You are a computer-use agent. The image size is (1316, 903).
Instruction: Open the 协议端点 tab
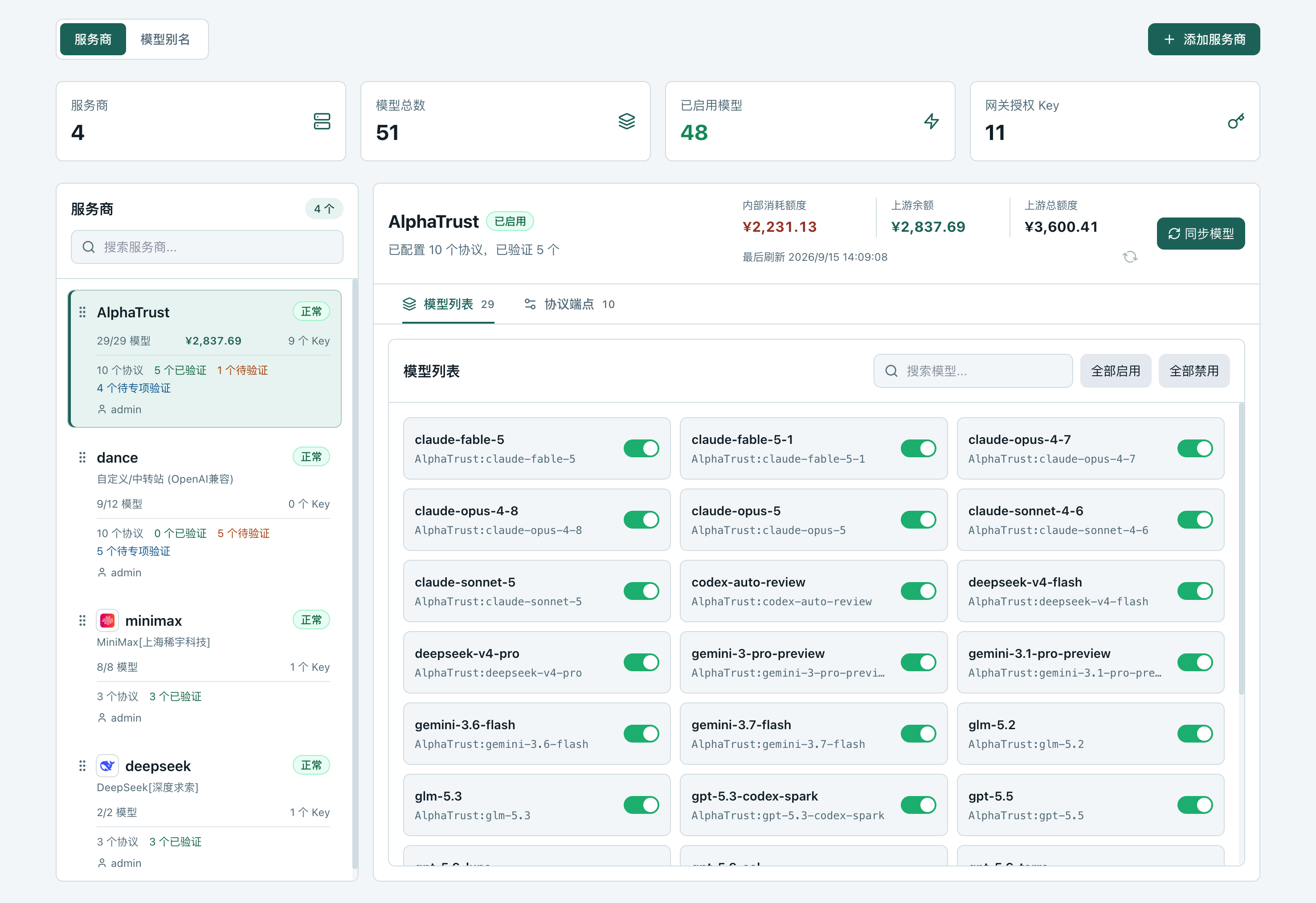(x=569, y=304)
